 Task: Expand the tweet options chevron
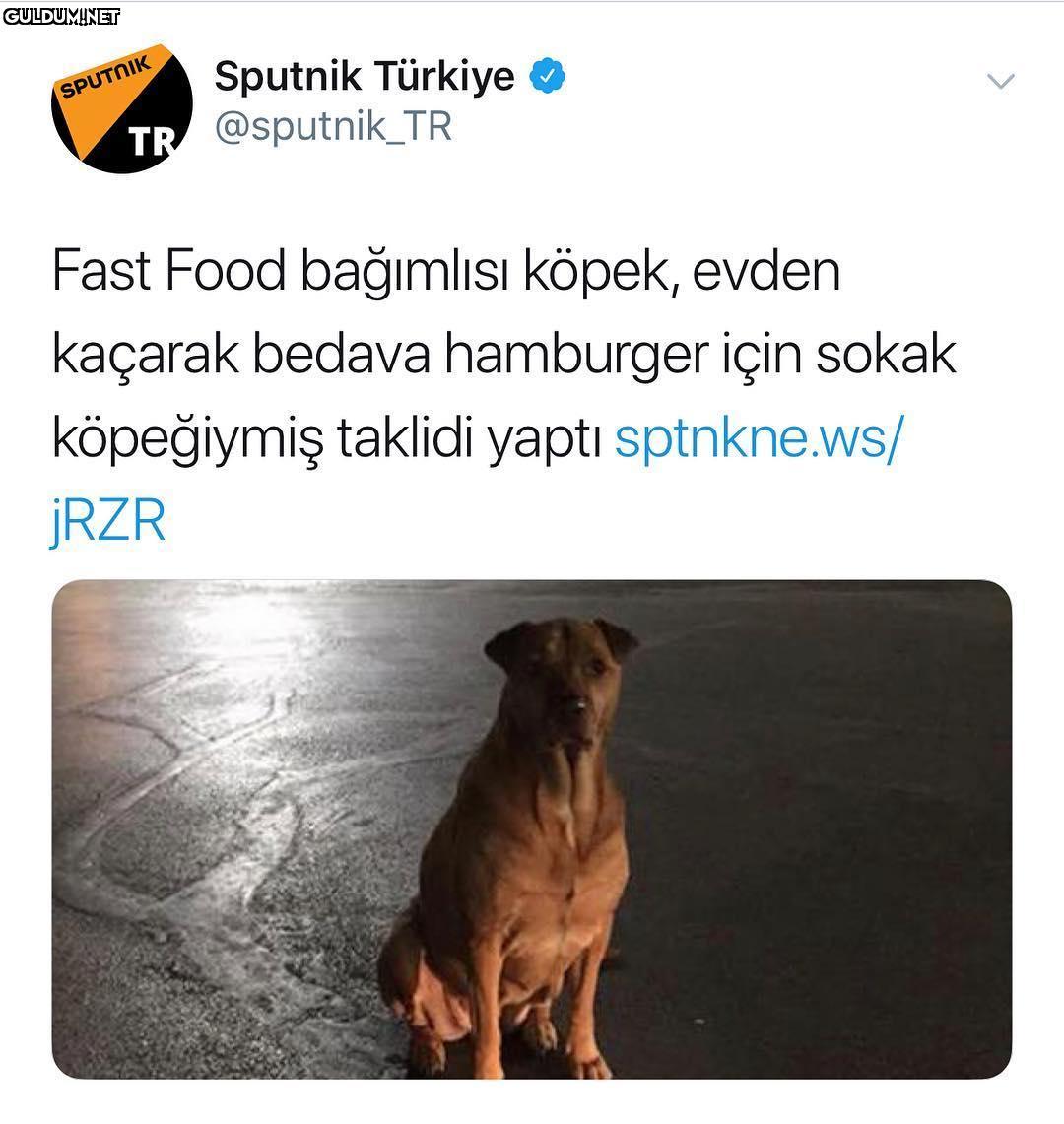tap(1000, 81)
